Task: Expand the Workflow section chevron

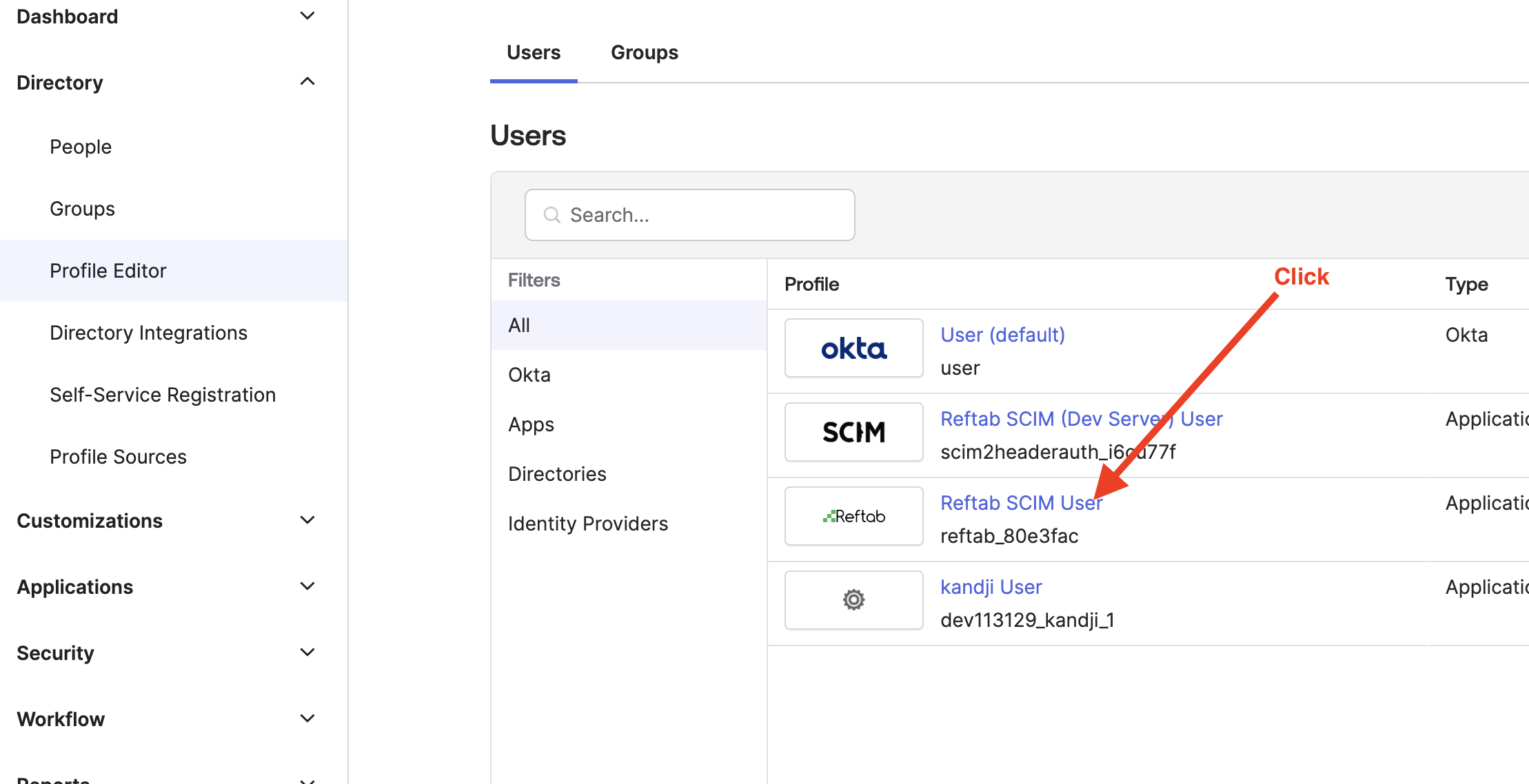Action: click(307, 719)
